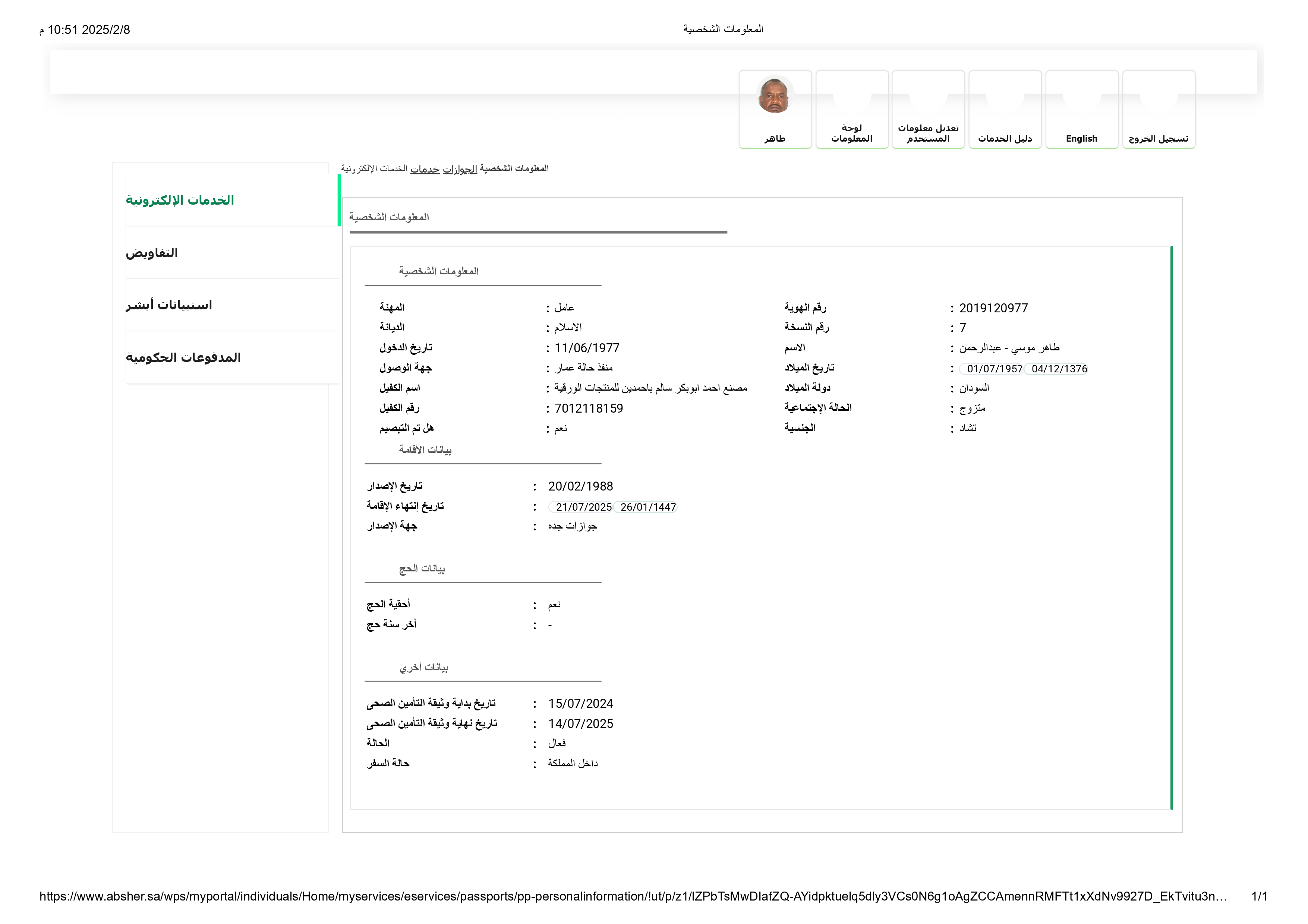The image size is (1308, 924).
Task: Open التفاويض in the side menu
Action: click(x=152, y=253)
